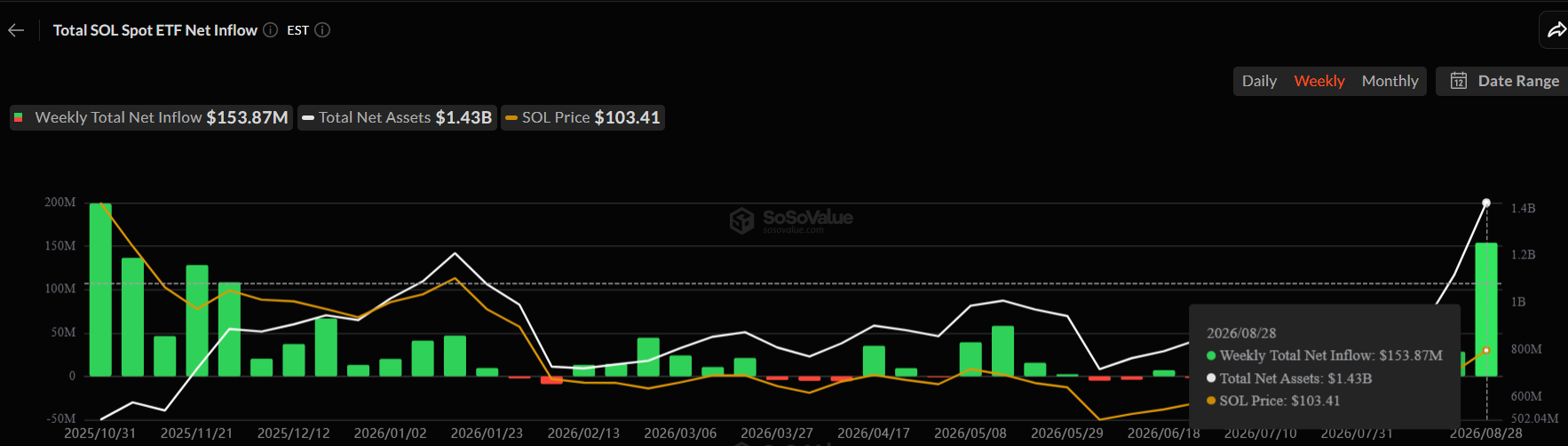Click the EST timezone label
Viewport: 1568px width, 446px height.
pos(297,30)
